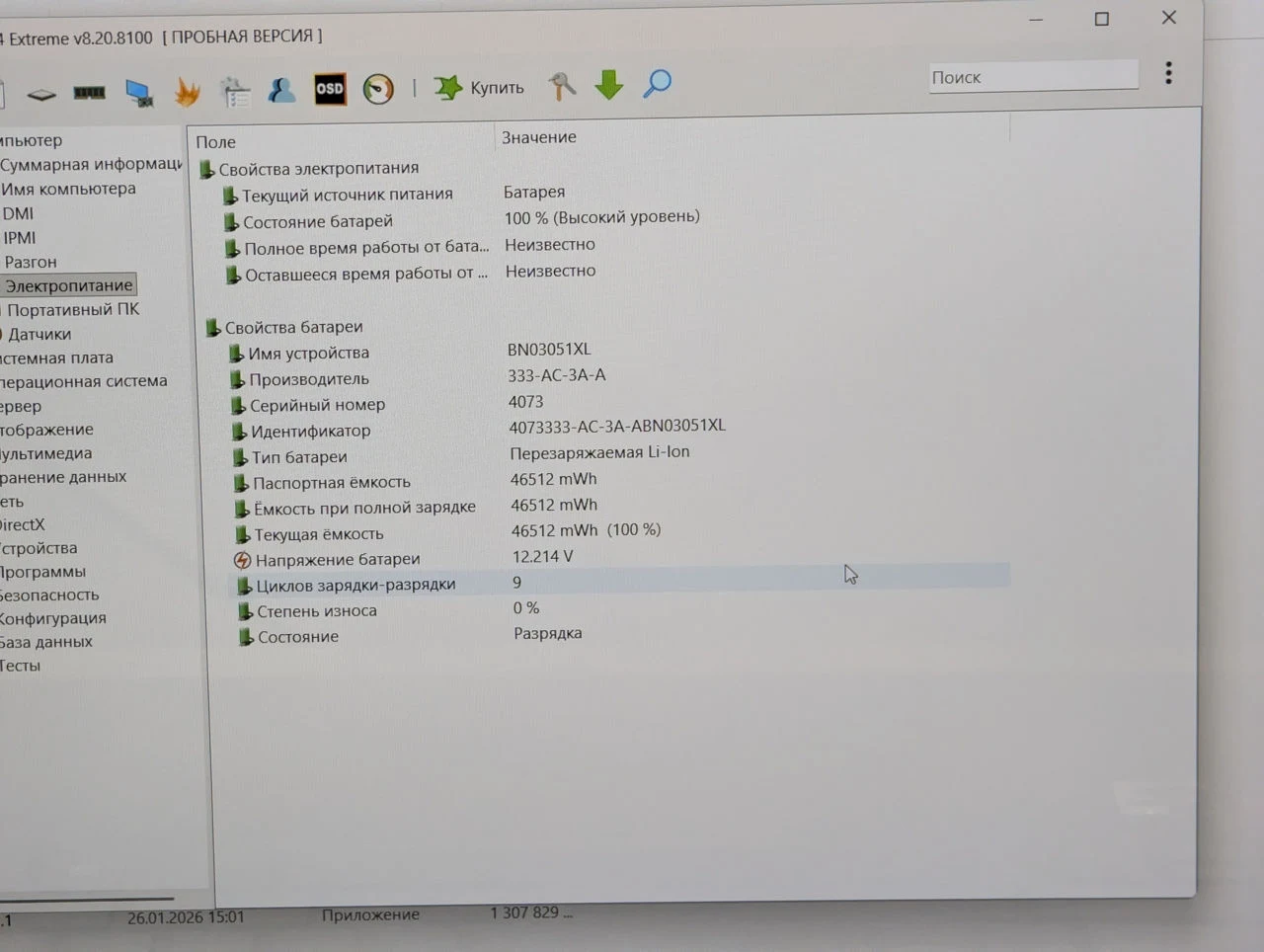Open the DirectX tree category
This screenshot has height=952, width=1264.
tap(22, 524)
